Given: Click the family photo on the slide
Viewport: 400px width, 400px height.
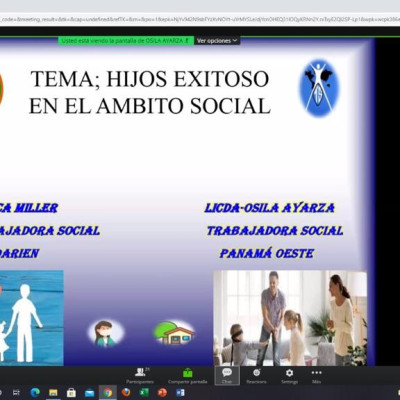Looking at the screenshot, I should coord(290,318).
